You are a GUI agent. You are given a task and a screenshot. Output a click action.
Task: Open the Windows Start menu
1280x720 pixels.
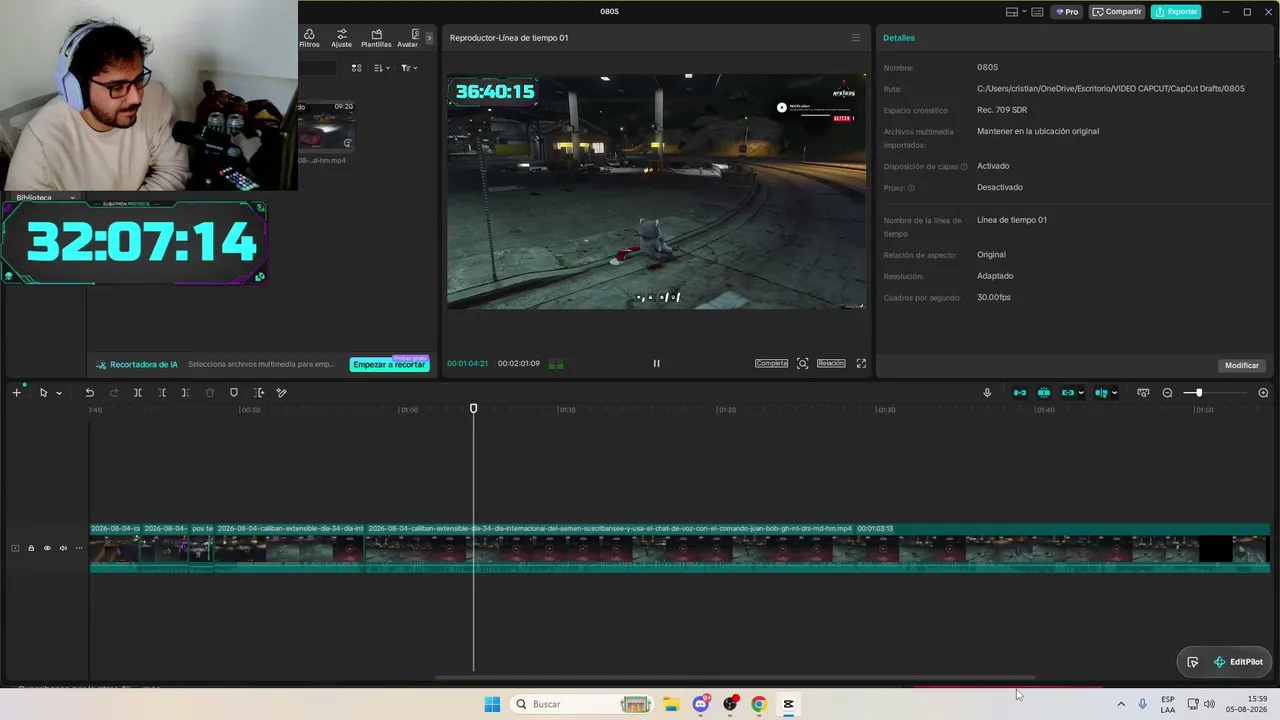click(492, 704)
